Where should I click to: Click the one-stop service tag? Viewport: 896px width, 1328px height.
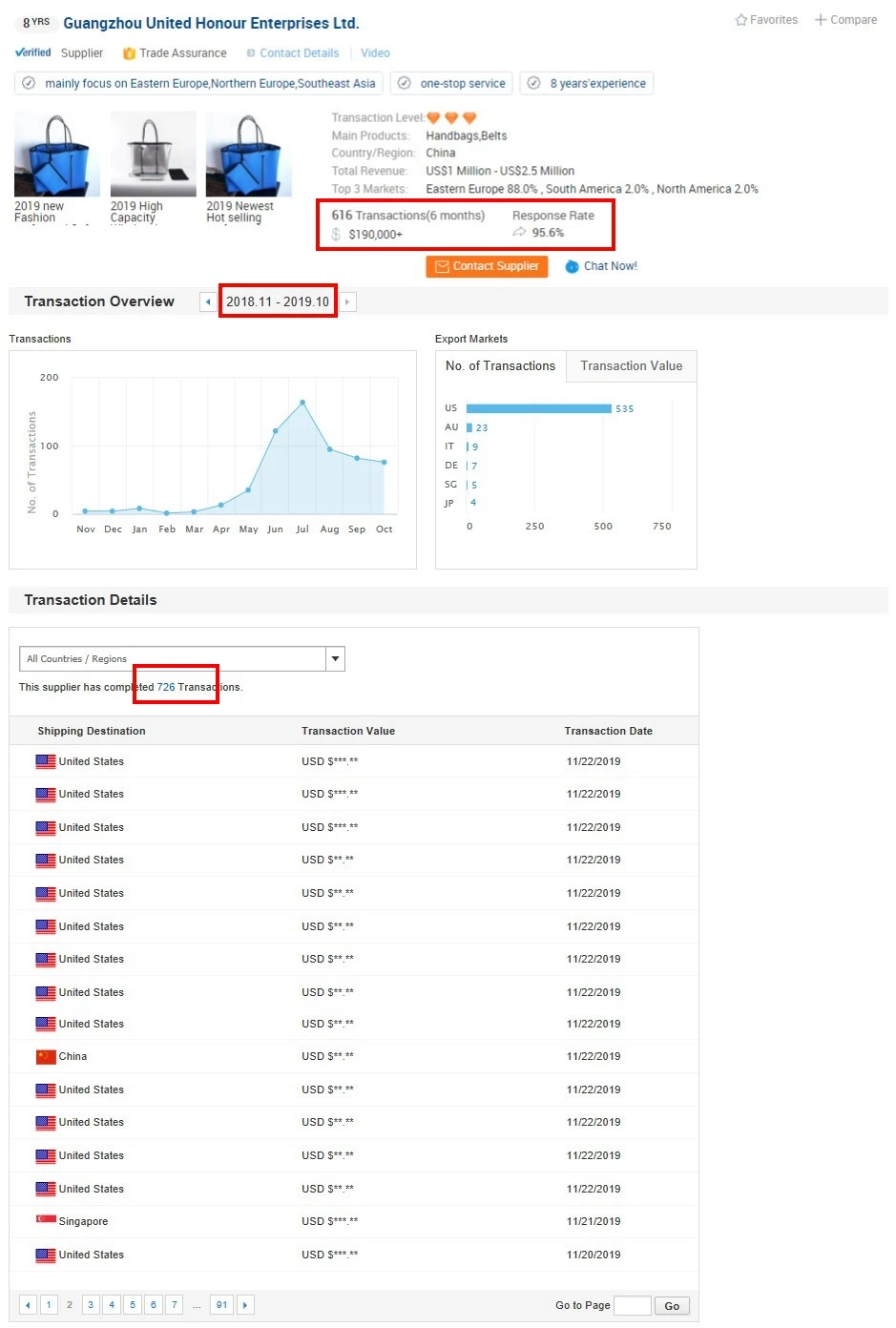click(x=451, y=84)
